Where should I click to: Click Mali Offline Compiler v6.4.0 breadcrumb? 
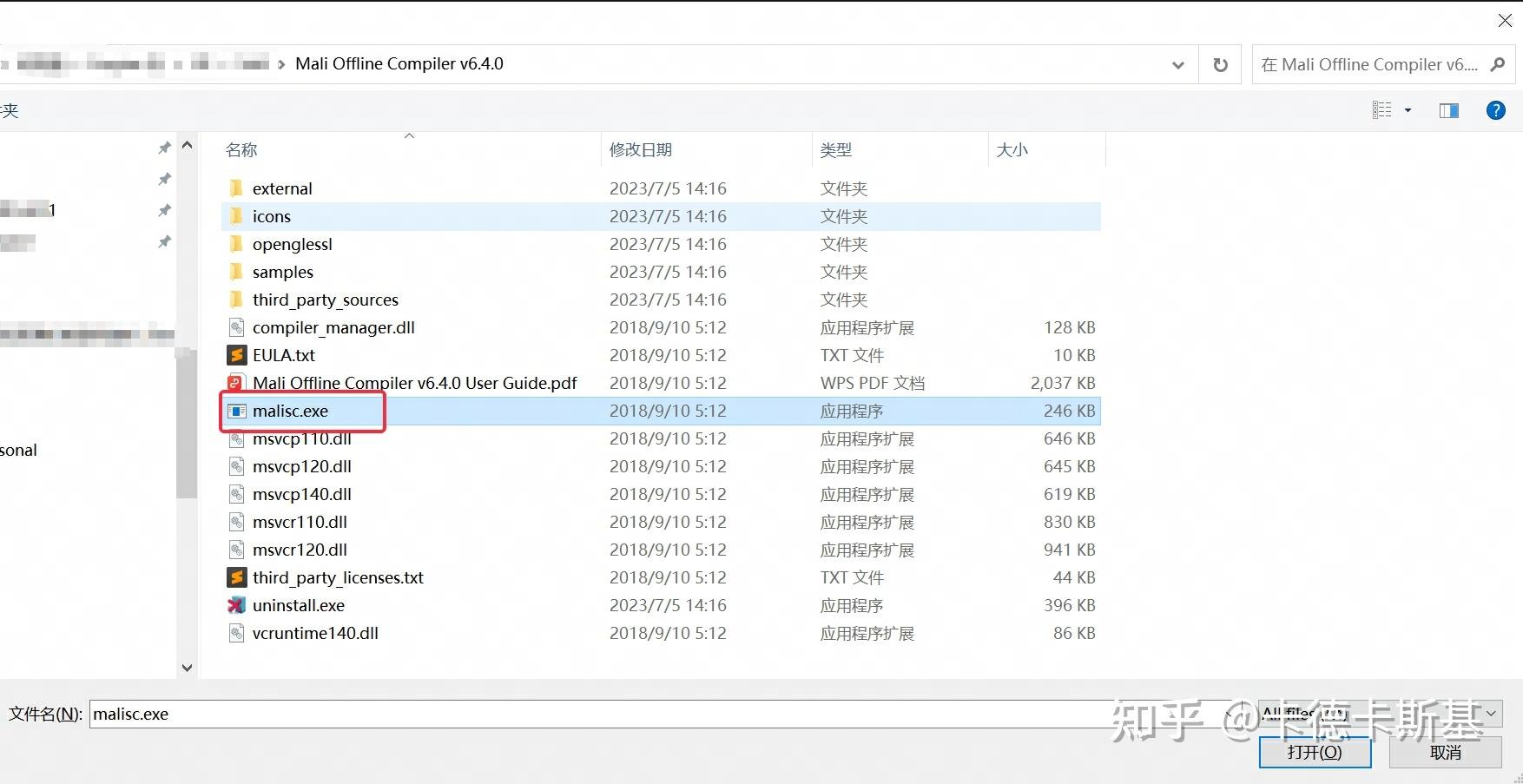[399, 63]
